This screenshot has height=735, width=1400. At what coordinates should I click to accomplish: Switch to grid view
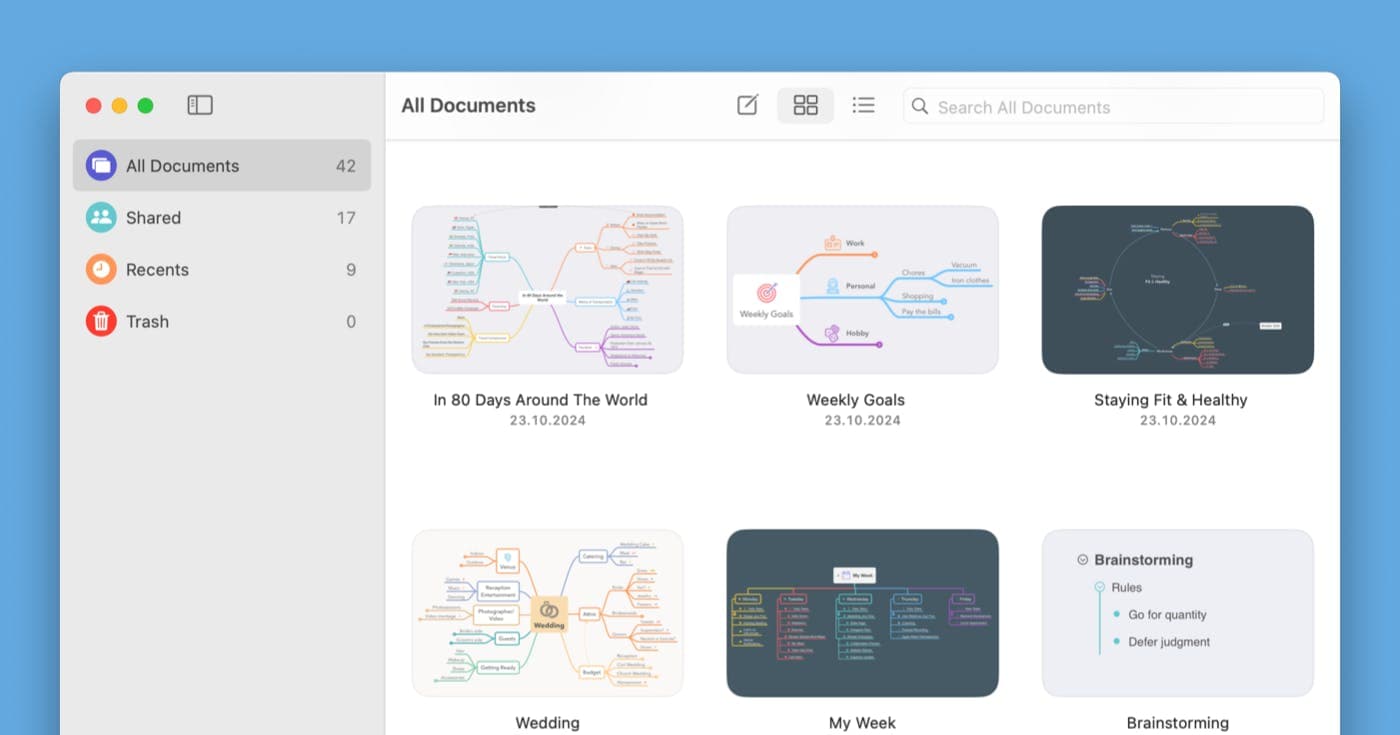click(805, 105)
